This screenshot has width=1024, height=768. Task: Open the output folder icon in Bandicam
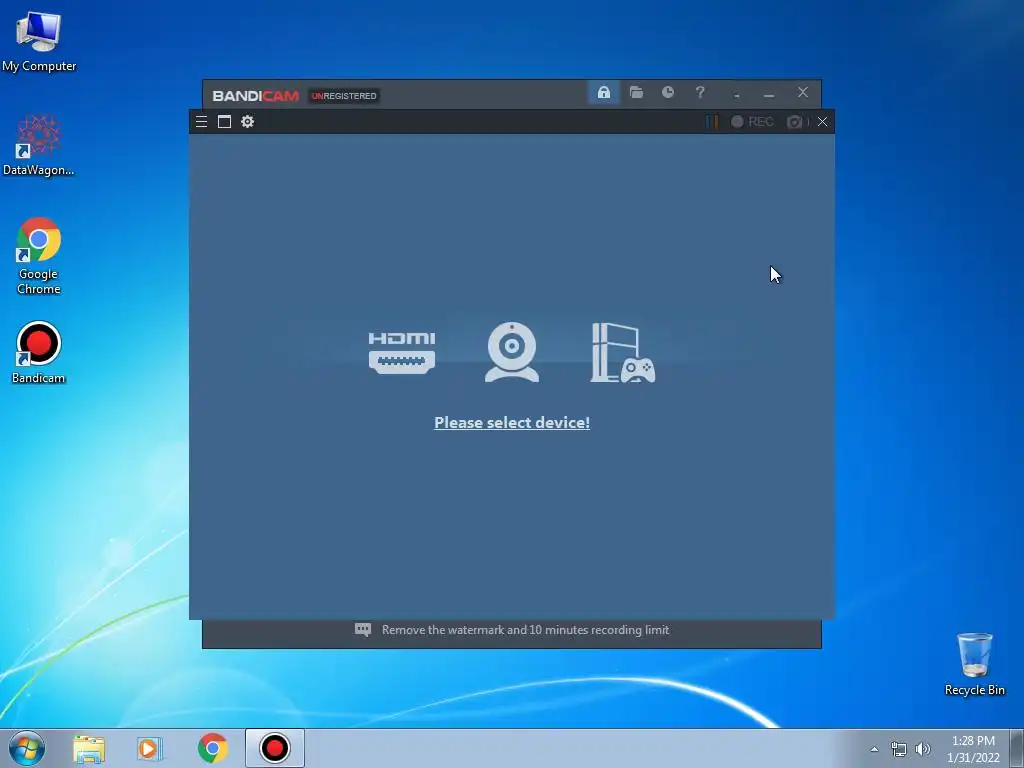636,93
